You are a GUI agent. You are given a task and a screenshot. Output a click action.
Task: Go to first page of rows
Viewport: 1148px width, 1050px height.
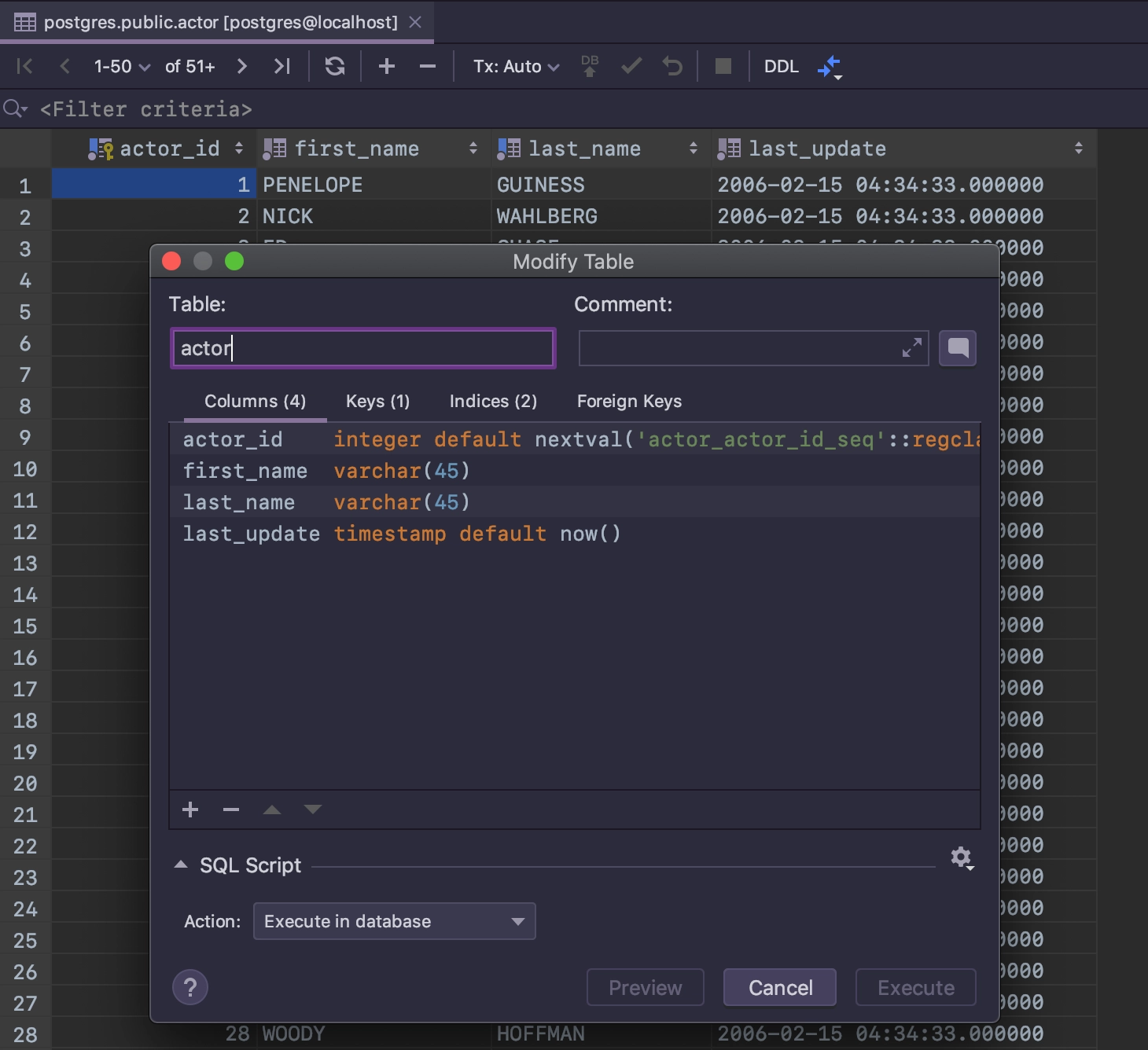24,66
